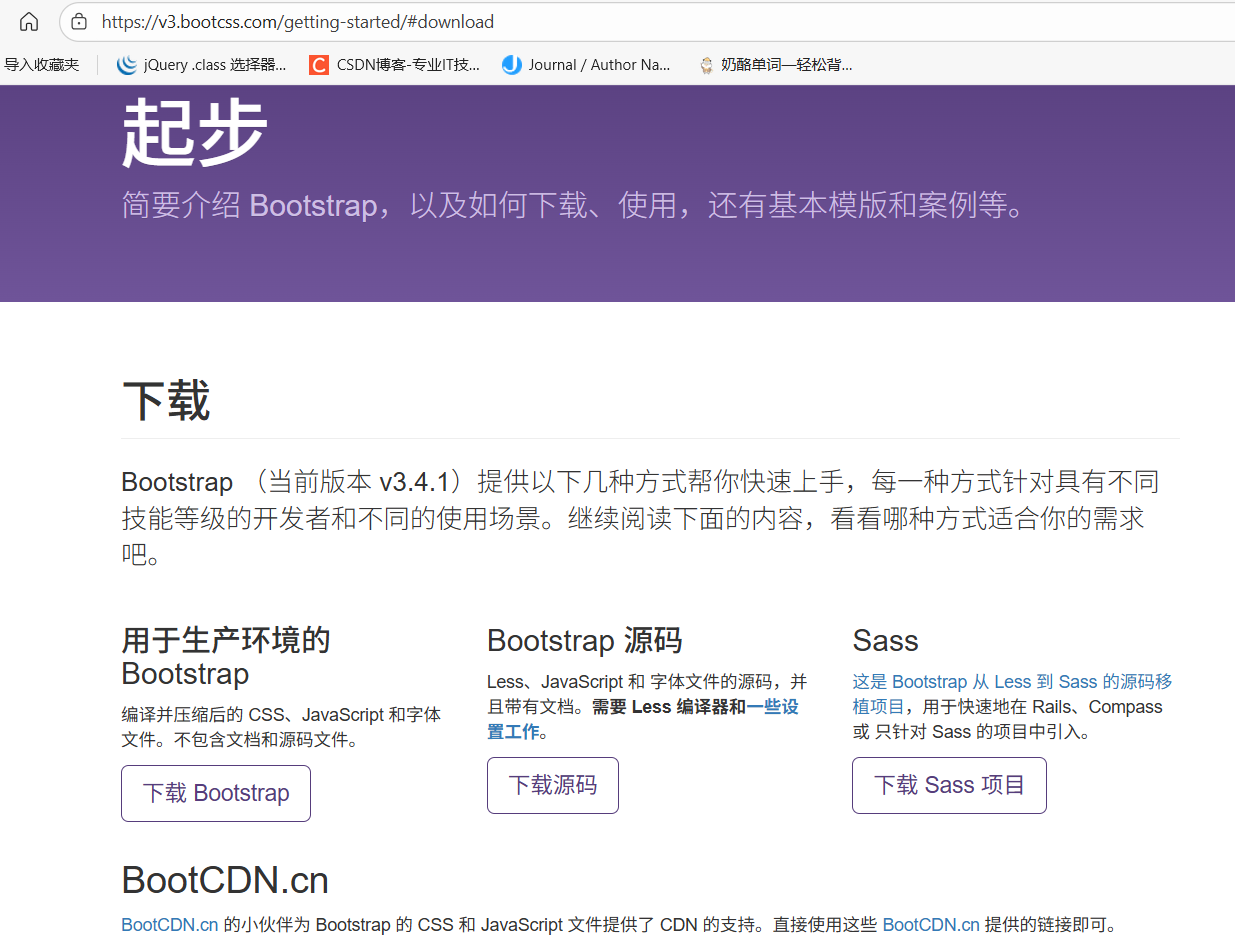Click the 下载 Sass 项目 button

click(949, 785)
